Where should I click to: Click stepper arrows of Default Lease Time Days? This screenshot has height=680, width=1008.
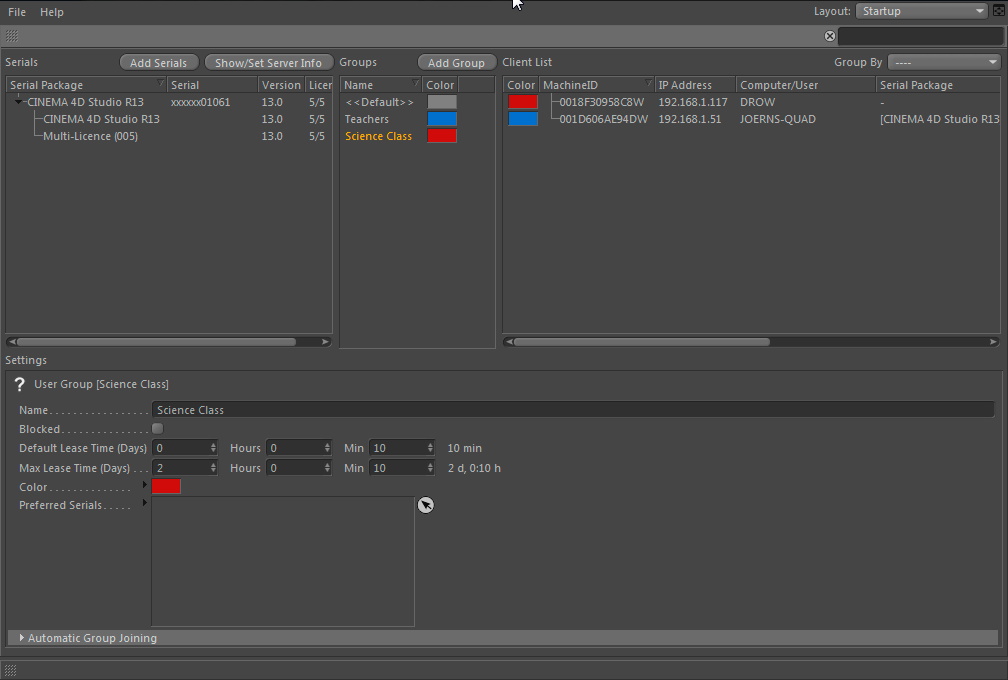point(213,448)
